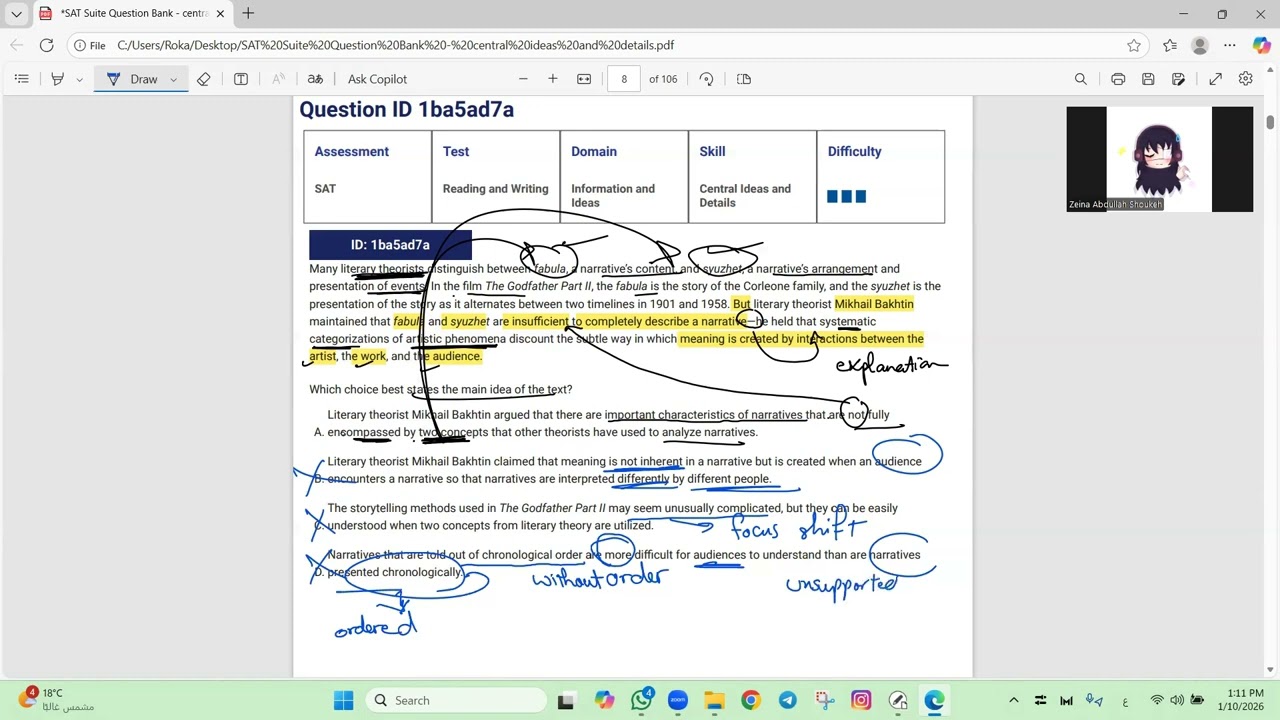Open the Favorites list
Viewport: 1280px width, 720px height.
[x=1170, y=45]
